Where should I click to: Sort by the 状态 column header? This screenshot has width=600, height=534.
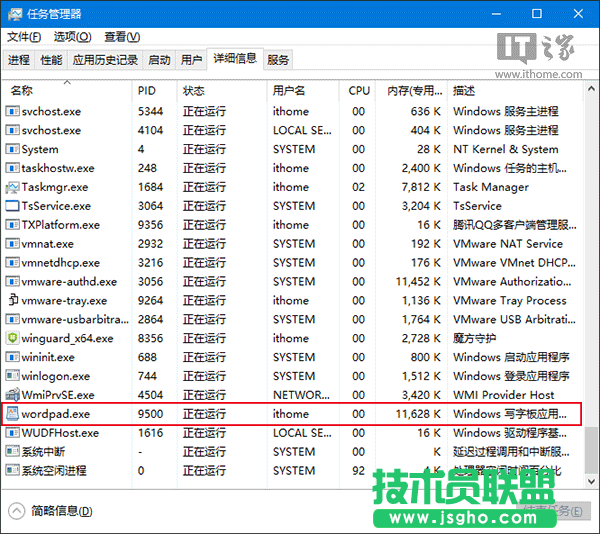pyautogui.click(x=222, y=91)
